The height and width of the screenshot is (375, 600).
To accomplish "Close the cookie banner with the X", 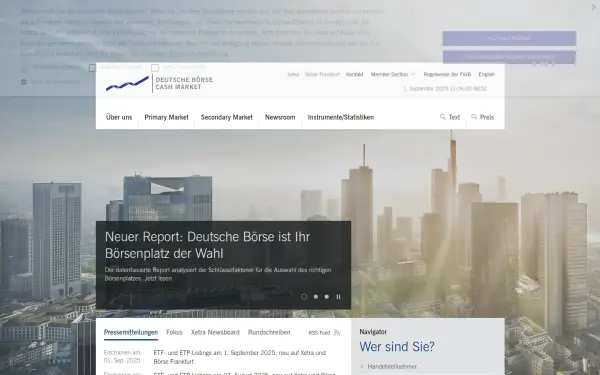I will tap(594, 7).
